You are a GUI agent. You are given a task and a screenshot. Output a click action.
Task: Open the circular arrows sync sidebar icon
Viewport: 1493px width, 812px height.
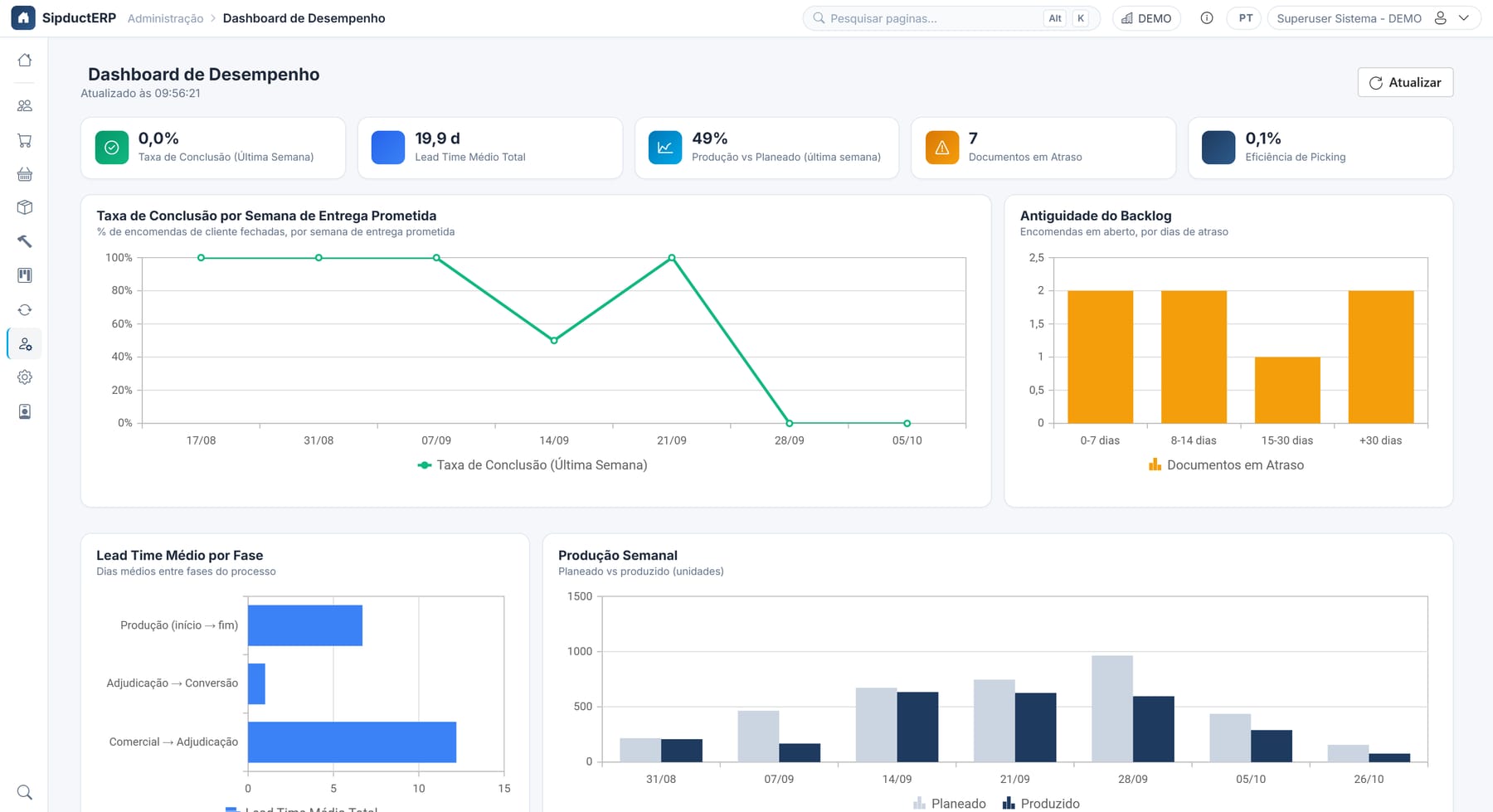tap(25, 309)
